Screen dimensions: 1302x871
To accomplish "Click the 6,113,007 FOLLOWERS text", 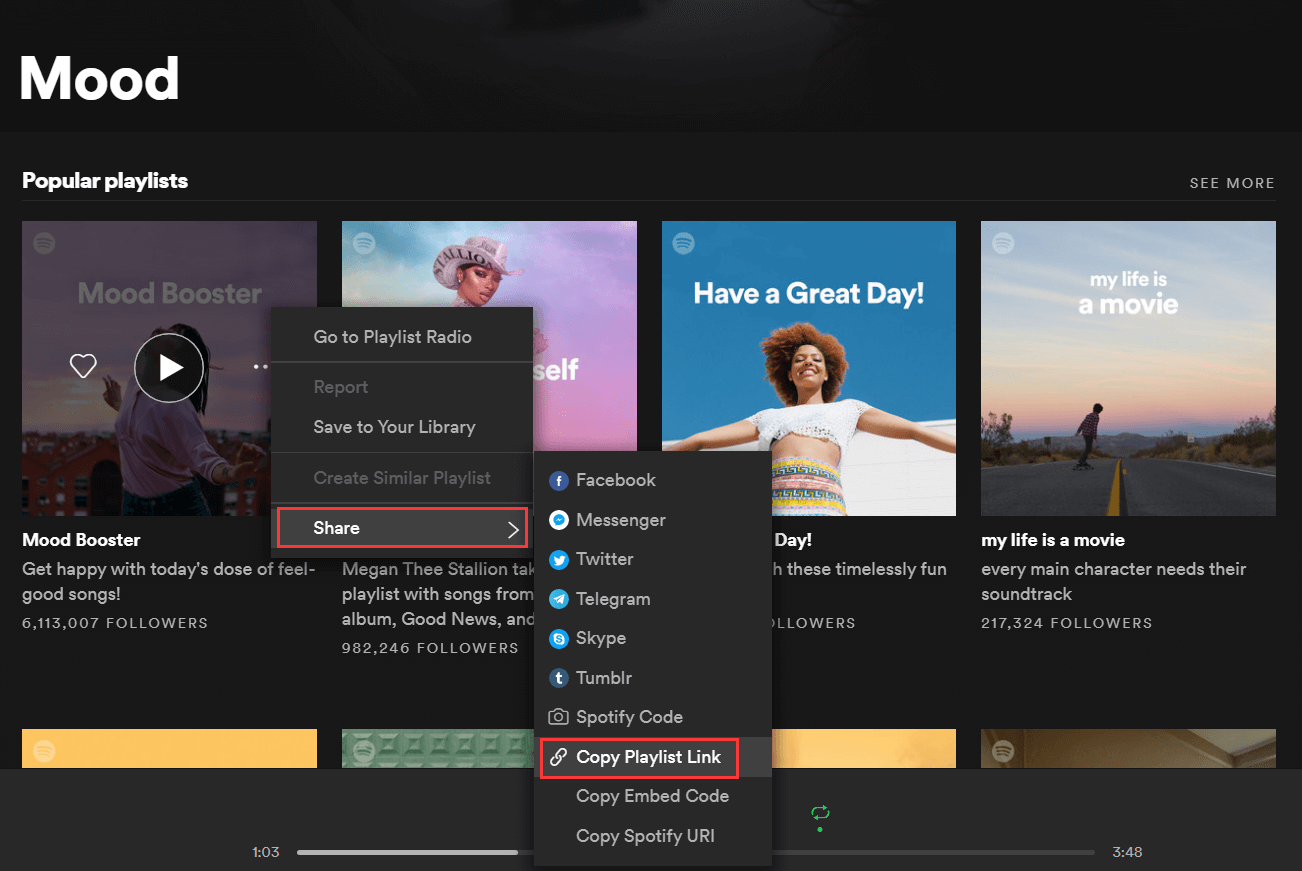I will coord(115,623).
